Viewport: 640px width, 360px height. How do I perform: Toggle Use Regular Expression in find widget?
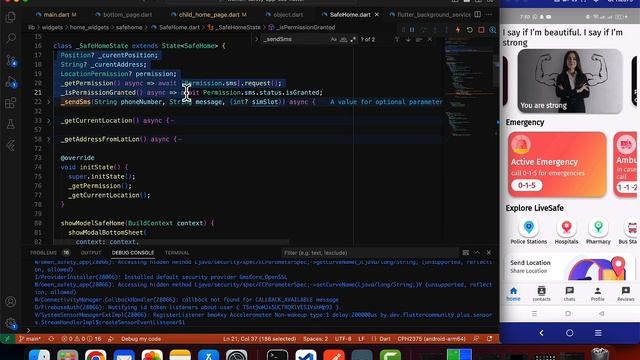click(x=353, y=40)
